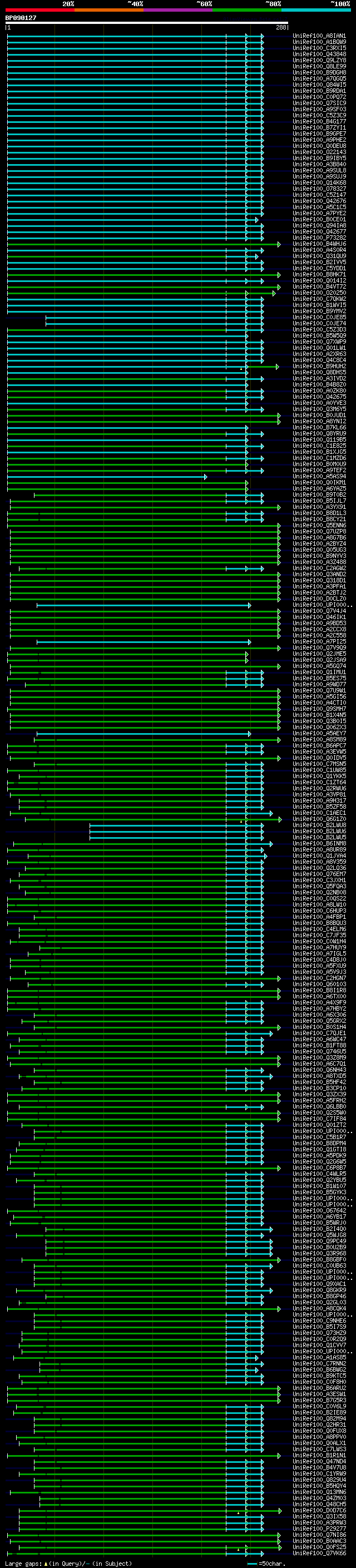Viewport: 356px width, 1568px height.
Task: Select the UniRef100_Q3ZX39 label
Action: 319,1095
